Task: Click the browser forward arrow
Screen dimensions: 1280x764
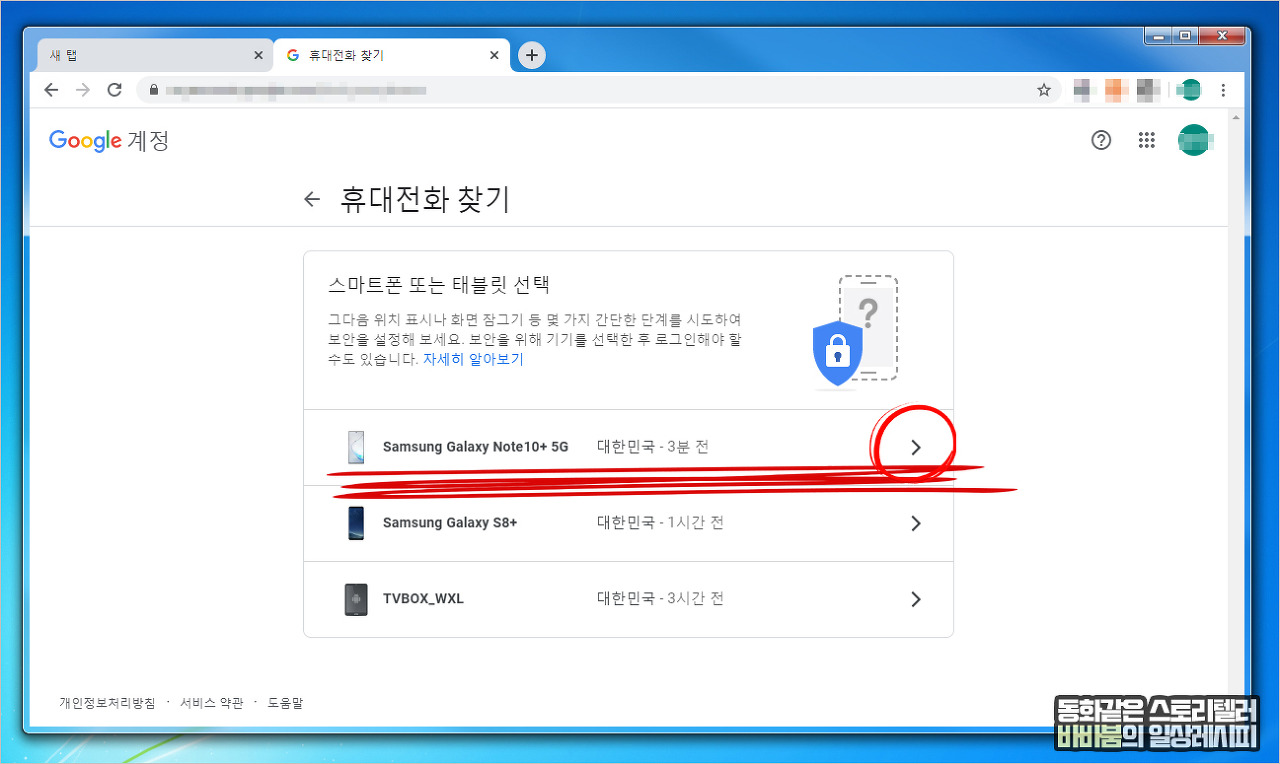Action: coord(83,90)
